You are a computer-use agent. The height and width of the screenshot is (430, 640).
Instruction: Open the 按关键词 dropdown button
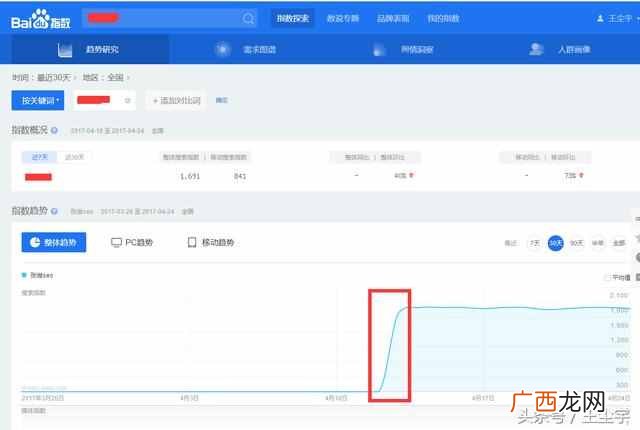point(38,100)
